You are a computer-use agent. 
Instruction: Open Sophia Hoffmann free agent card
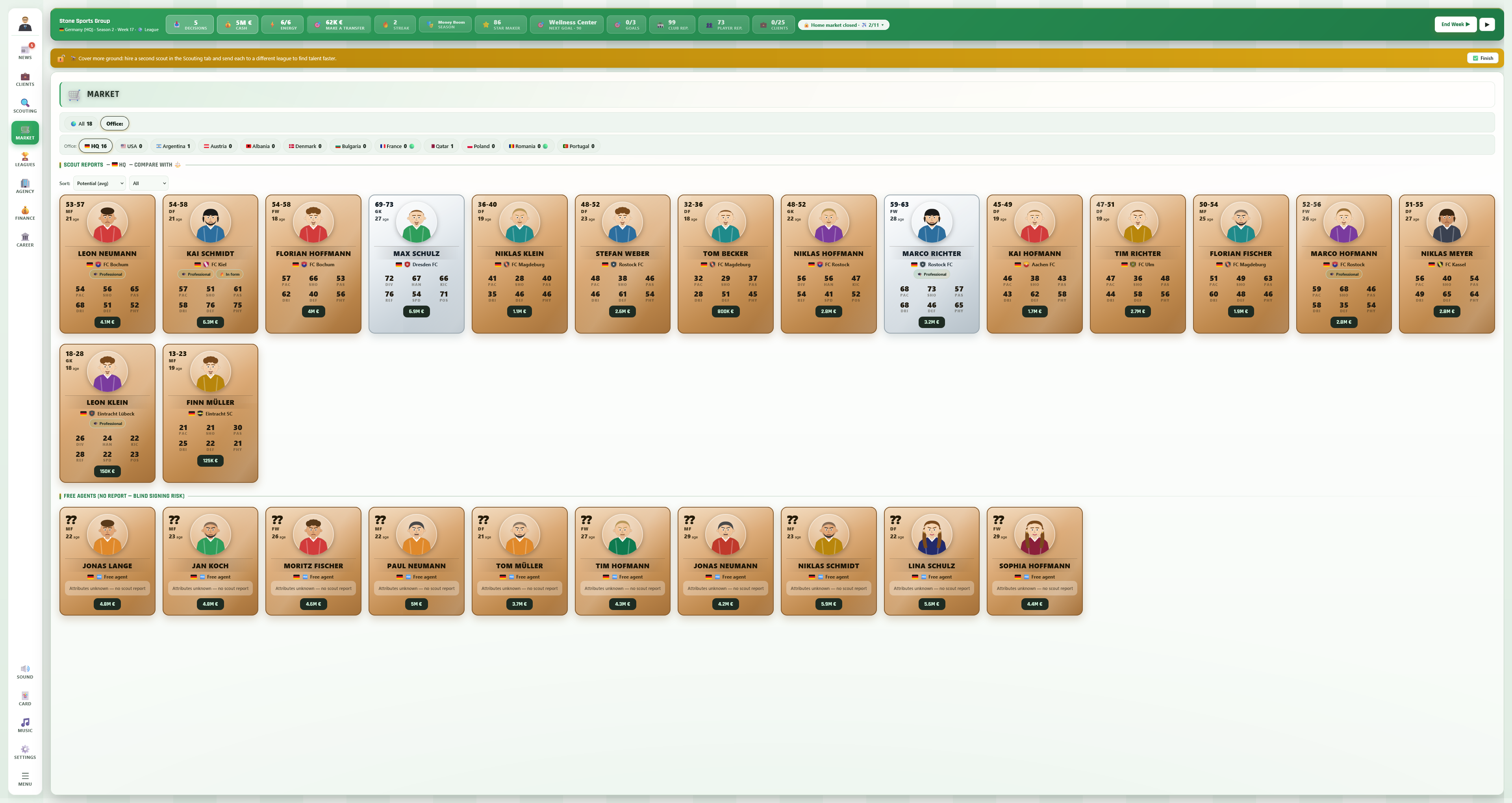(1034, 561)
